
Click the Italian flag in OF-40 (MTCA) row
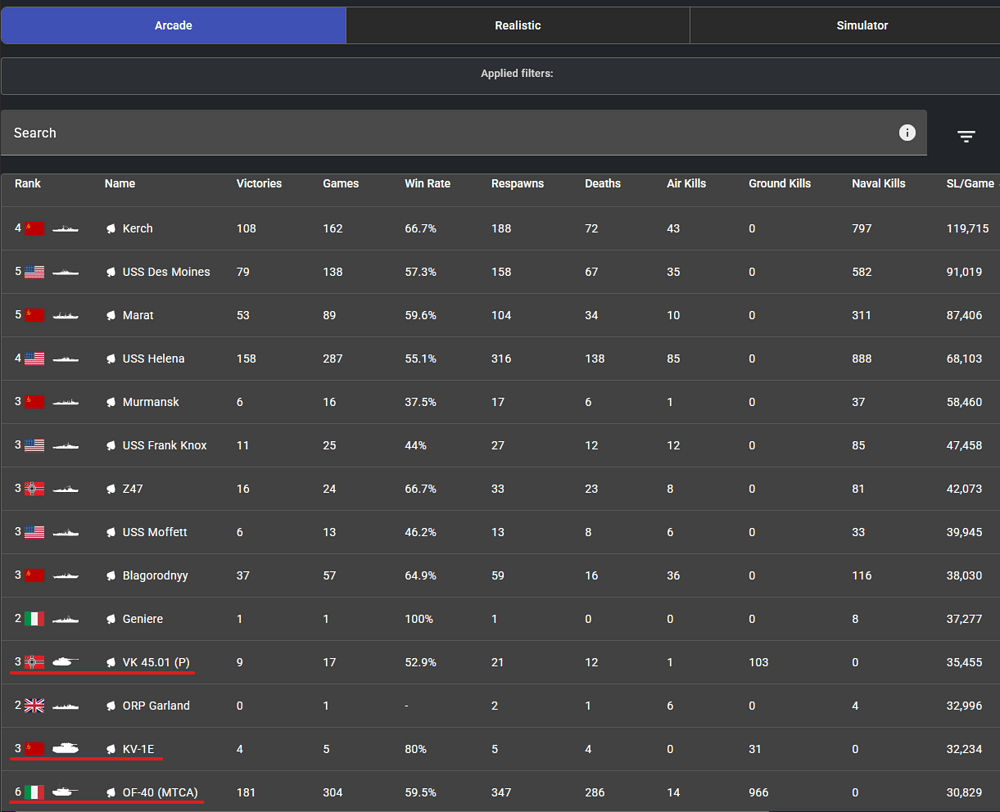coord(34,792)
